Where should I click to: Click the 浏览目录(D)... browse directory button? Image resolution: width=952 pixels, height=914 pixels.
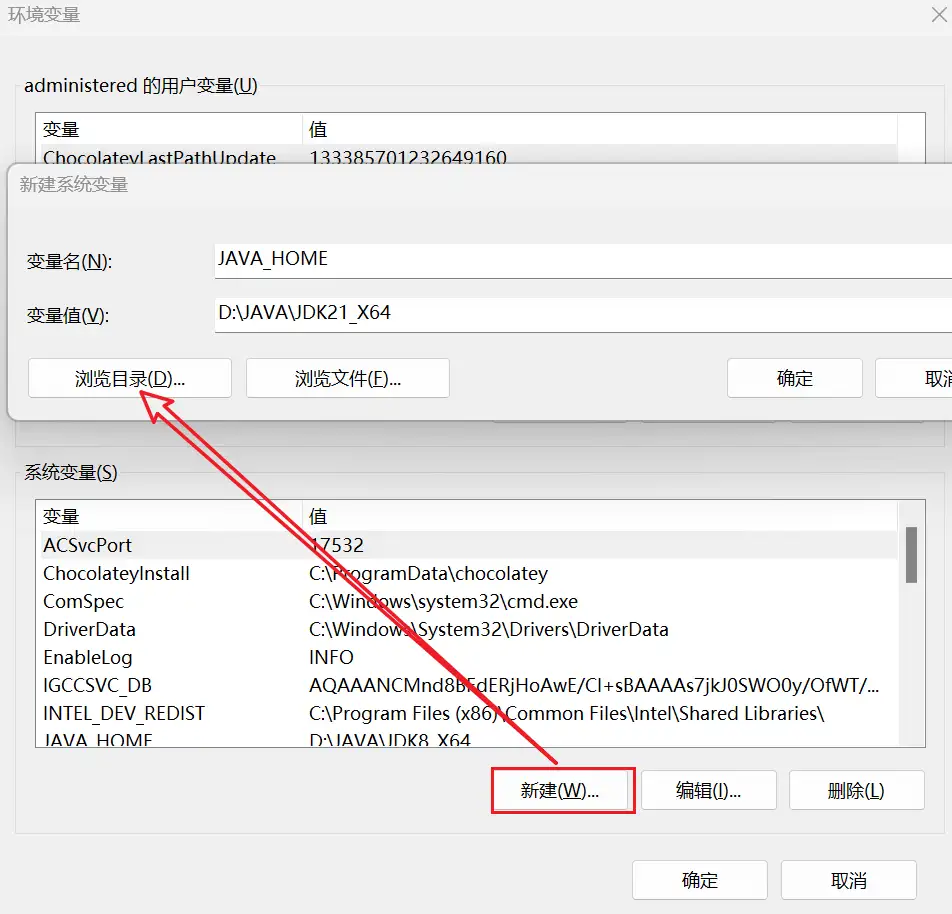pyautogui.click(x=130, y=379)
